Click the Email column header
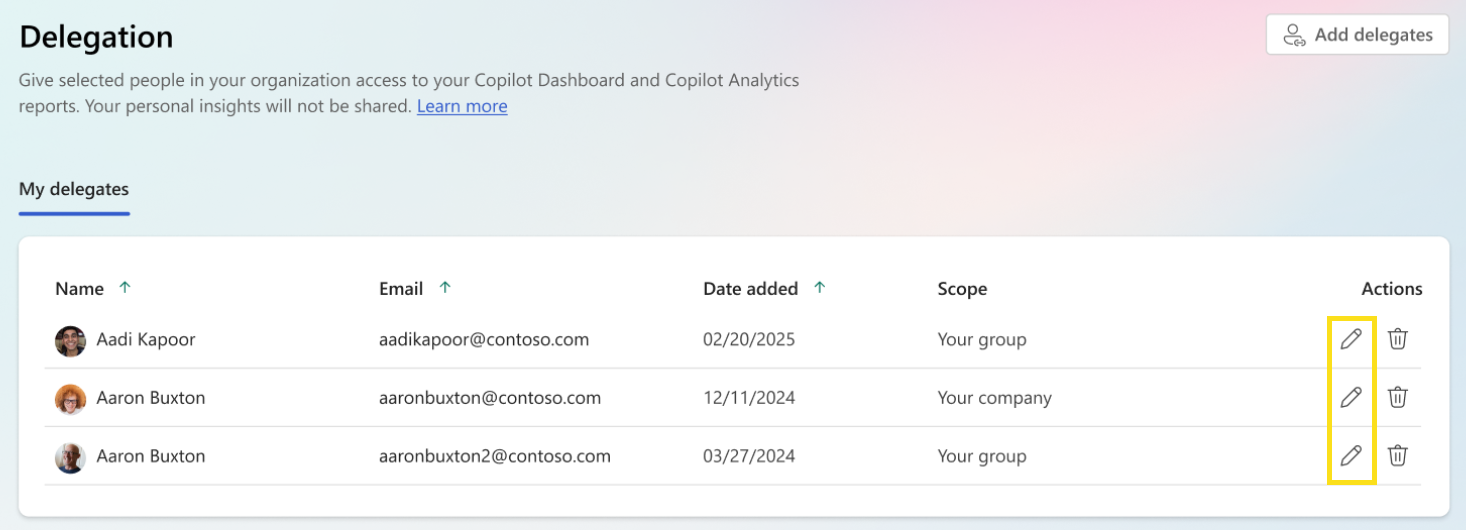The image size is (1466, 530). (401, 289)
